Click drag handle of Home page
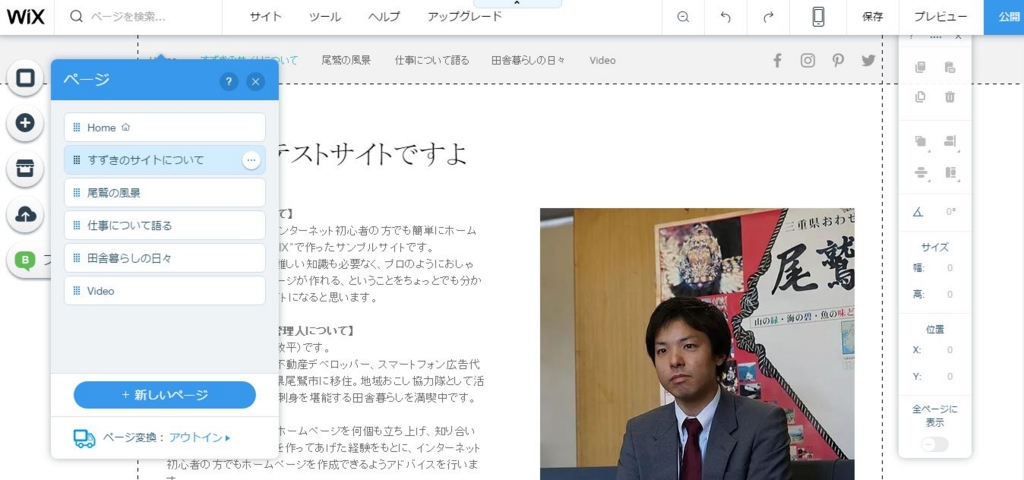1024x480 pixels. (x=76, y=127)
